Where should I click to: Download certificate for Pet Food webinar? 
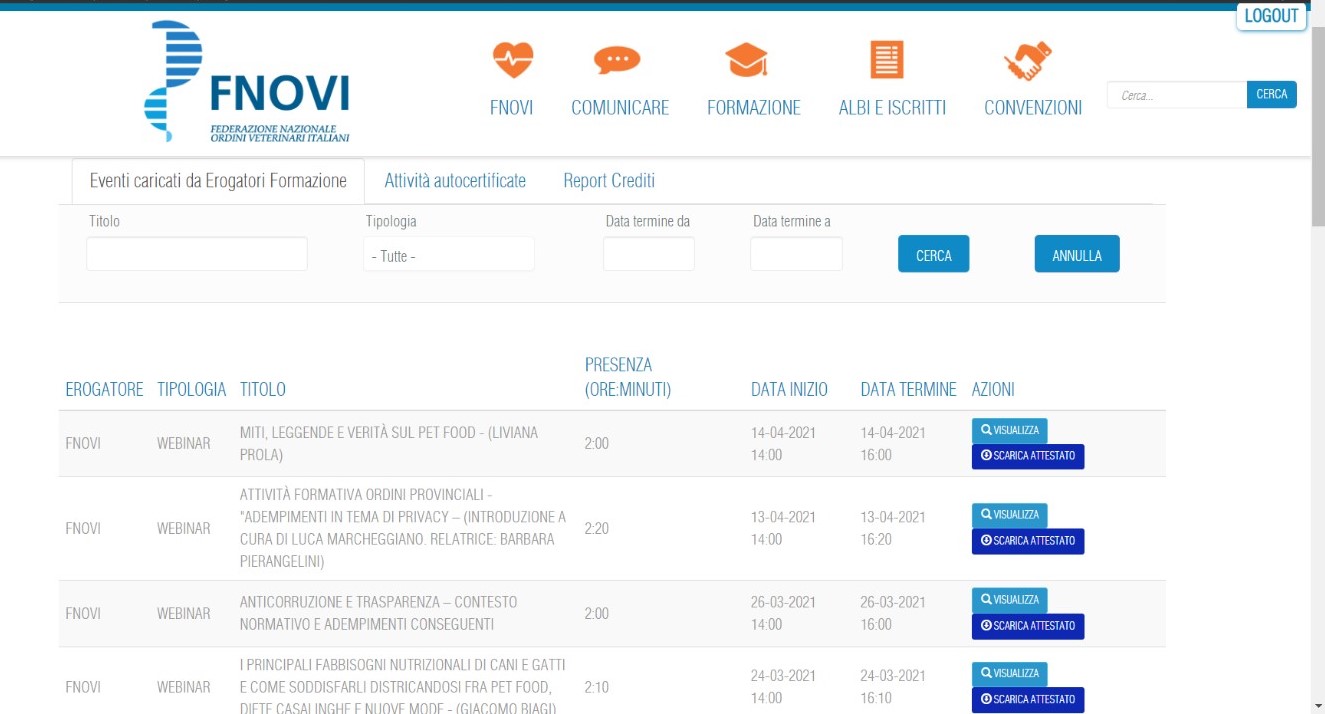(x=1027, y=456)
